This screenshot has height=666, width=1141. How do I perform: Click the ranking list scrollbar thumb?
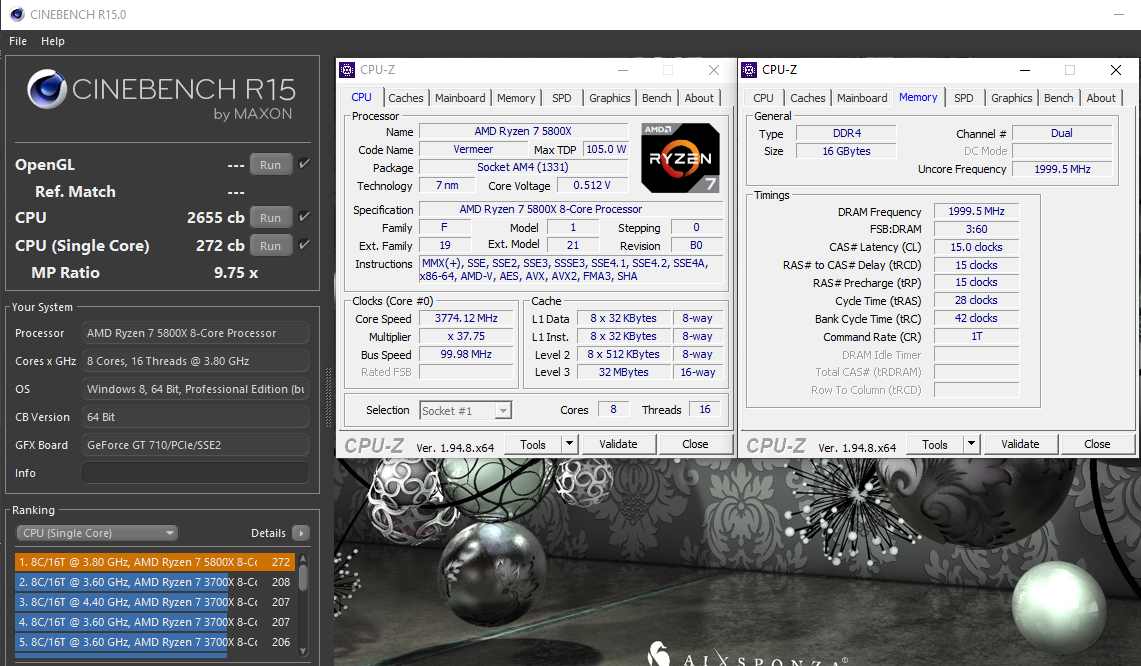[x=303, y=578]
